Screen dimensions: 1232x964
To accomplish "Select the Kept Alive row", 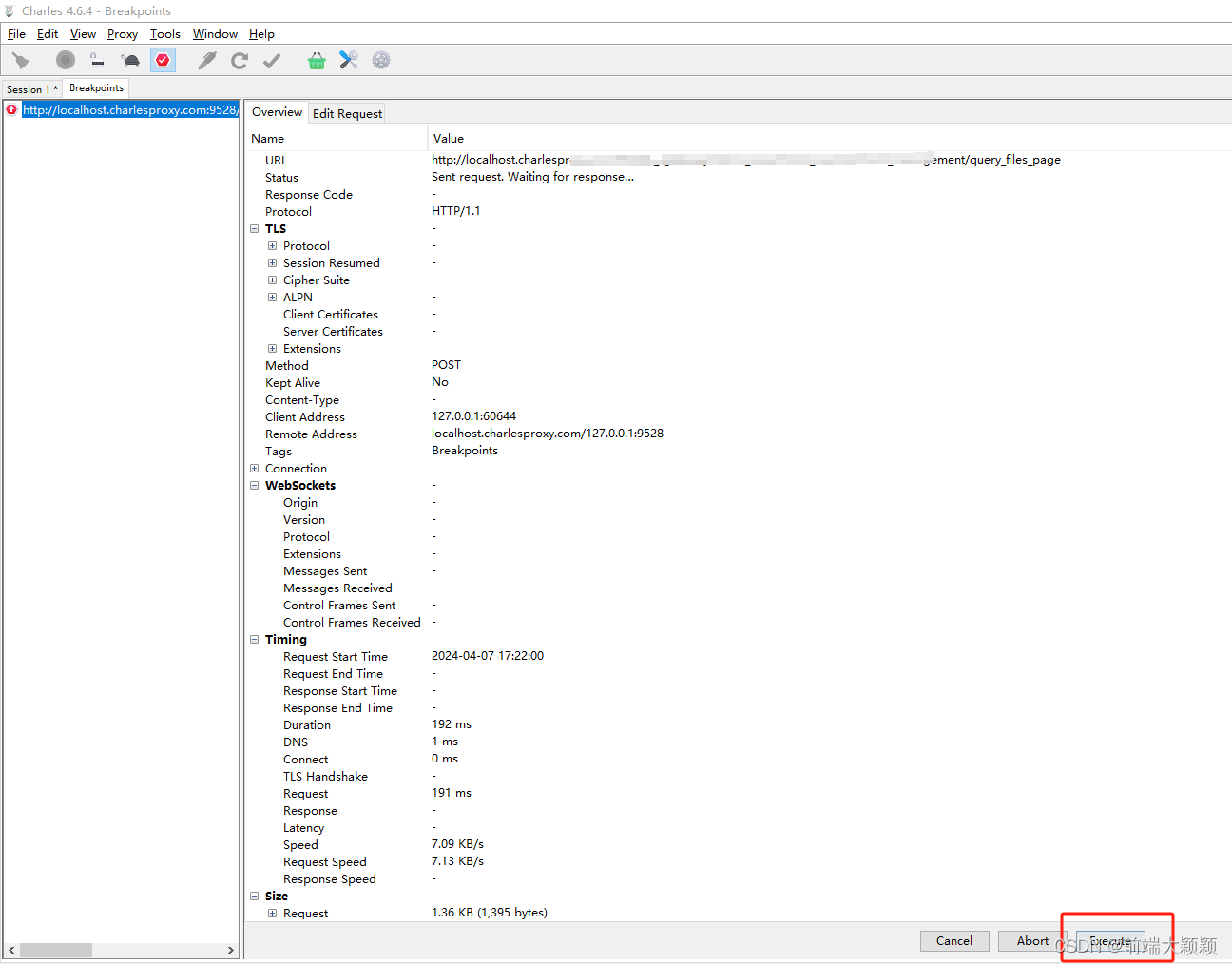I will tap(738, 383).
